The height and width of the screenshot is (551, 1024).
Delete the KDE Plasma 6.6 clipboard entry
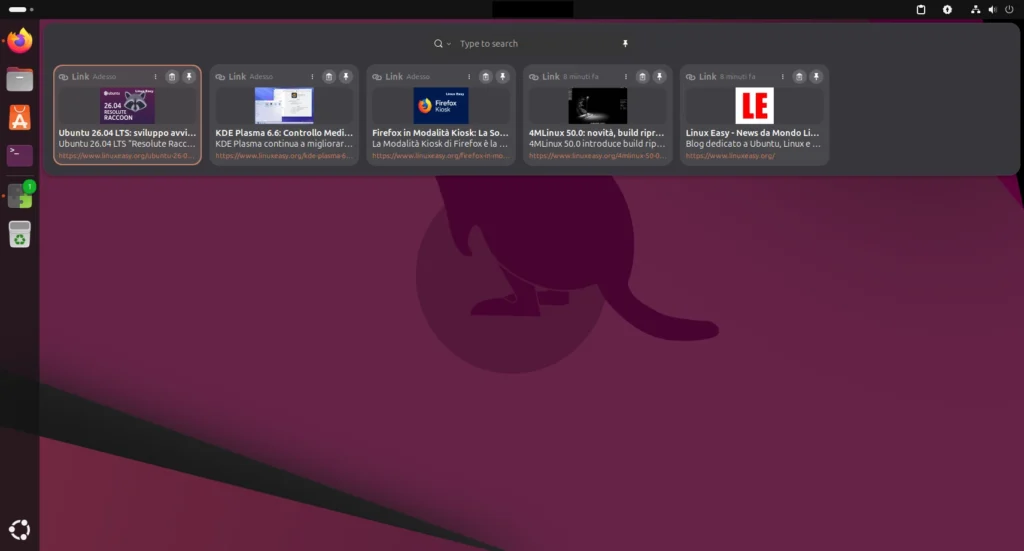[x=328, y=77]
